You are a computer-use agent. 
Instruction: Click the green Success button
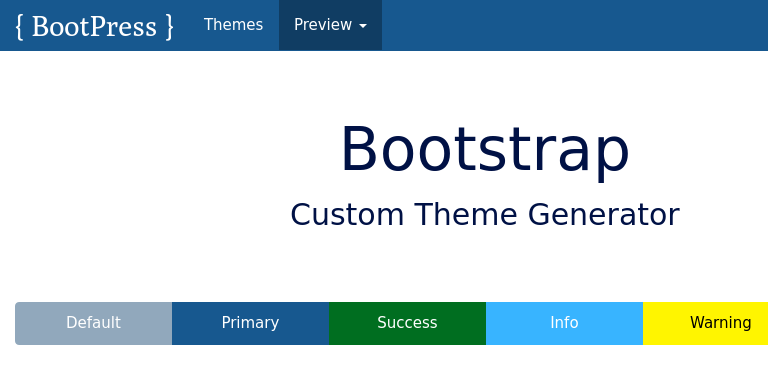point(407,323)
